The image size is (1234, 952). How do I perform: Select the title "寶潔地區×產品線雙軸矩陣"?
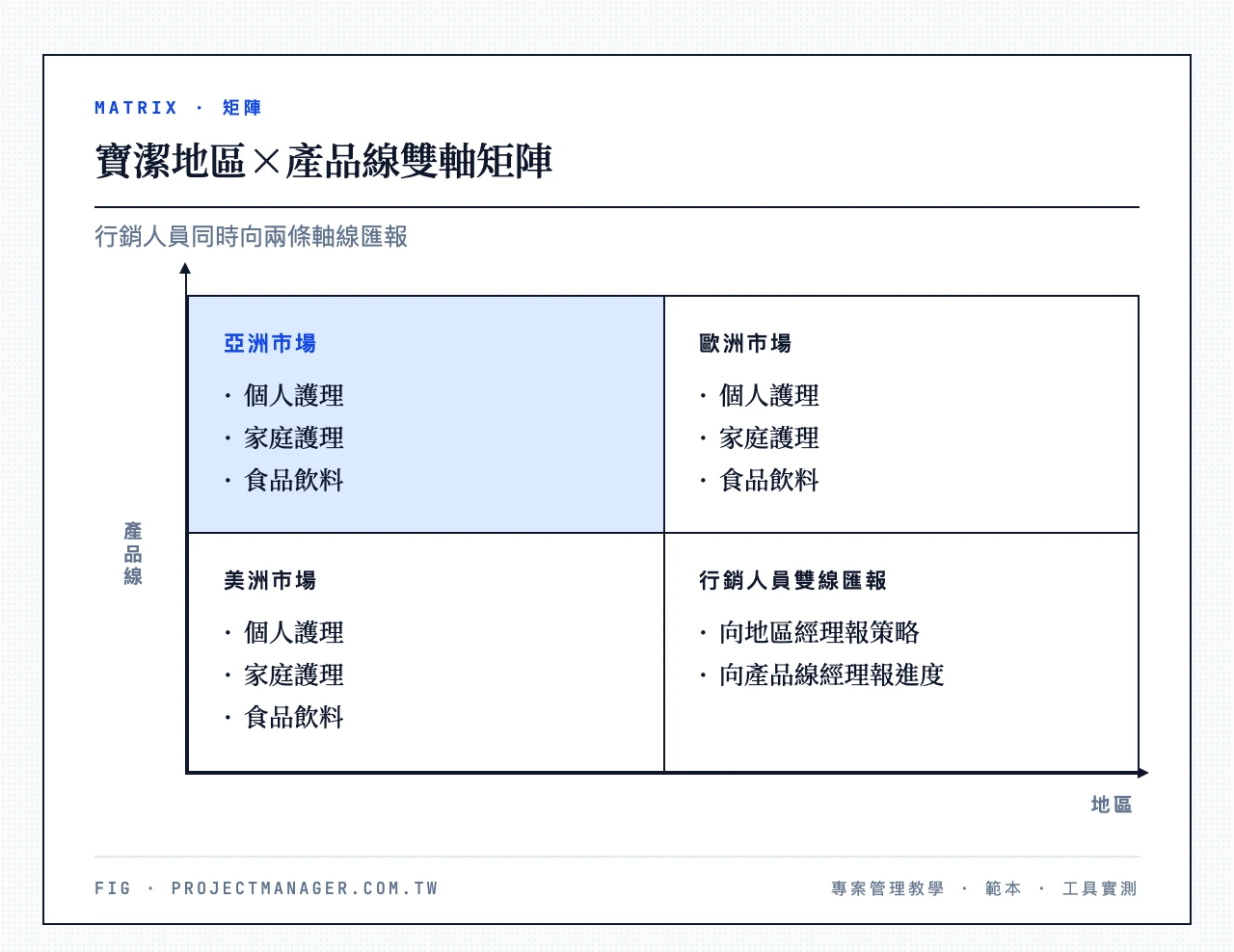pyautogui.click(x=324, y=161)
